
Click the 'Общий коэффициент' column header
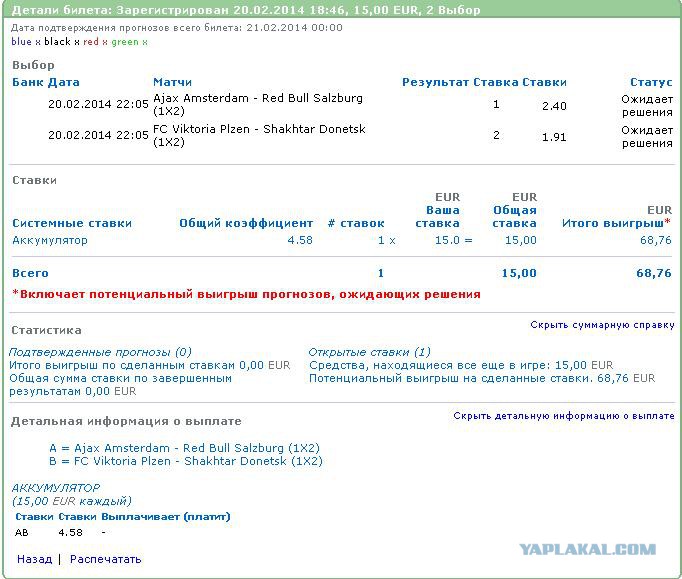(x=246, y=223)
